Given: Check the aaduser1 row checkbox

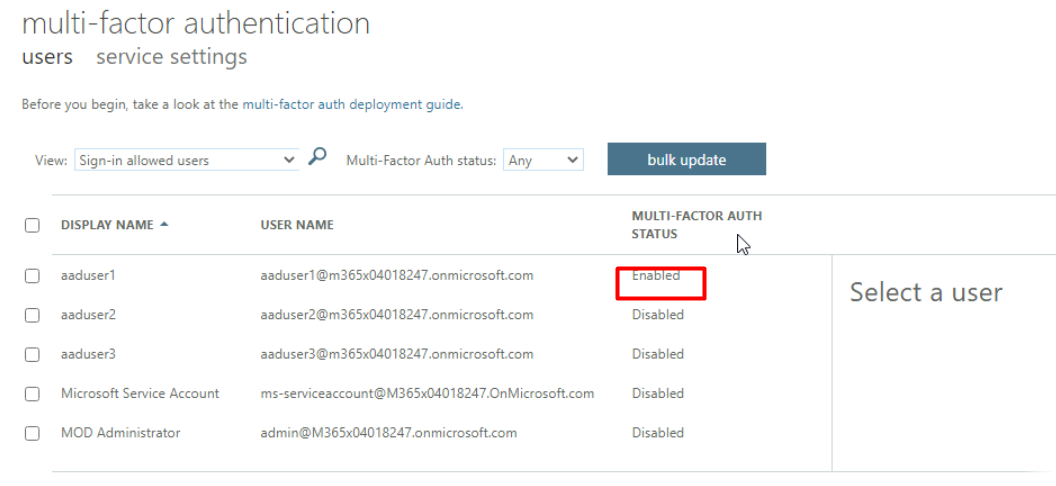Looking at the screenshot, I should pos(32,276).
